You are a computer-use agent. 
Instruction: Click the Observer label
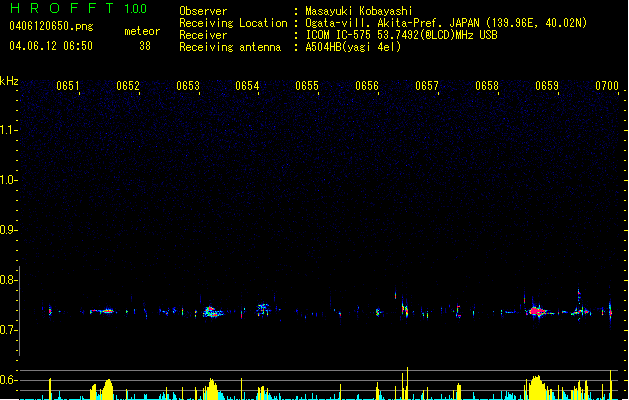[203, 11]
